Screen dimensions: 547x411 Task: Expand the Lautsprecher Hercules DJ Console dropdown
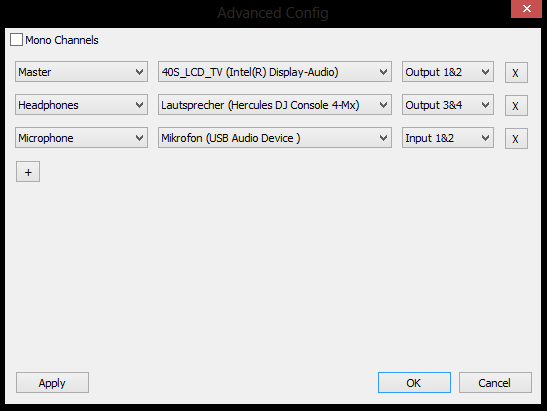tap(275, 105)
